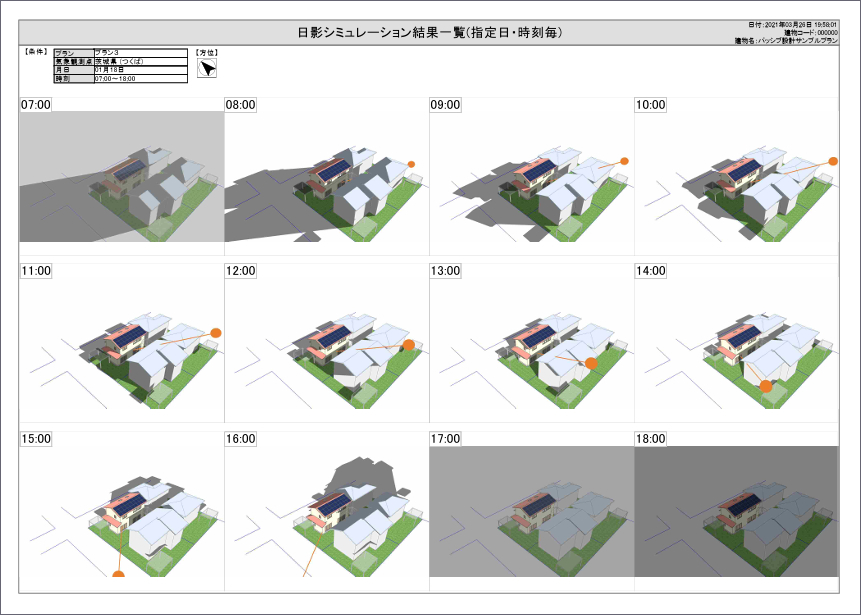Viewport: 861px width, 615px height.
Task: Click the 07:00～18:00 time range cell
Action: coord(140,78)
